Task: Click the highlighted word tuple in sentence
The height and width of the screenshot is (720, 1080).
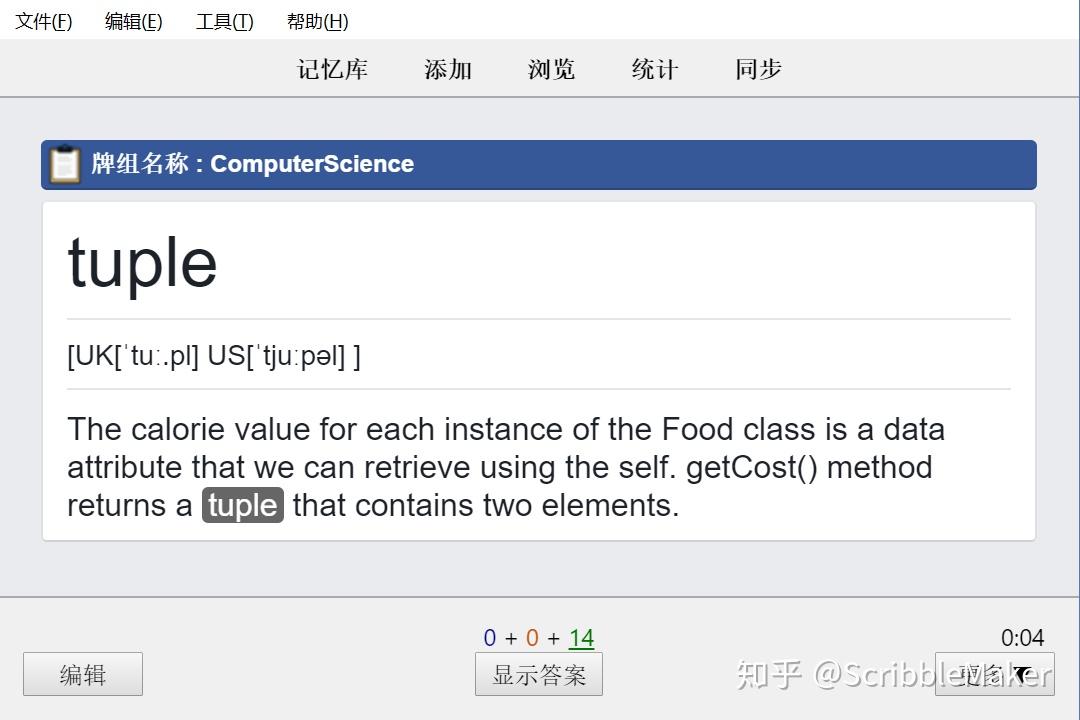Action: point(243,505)
